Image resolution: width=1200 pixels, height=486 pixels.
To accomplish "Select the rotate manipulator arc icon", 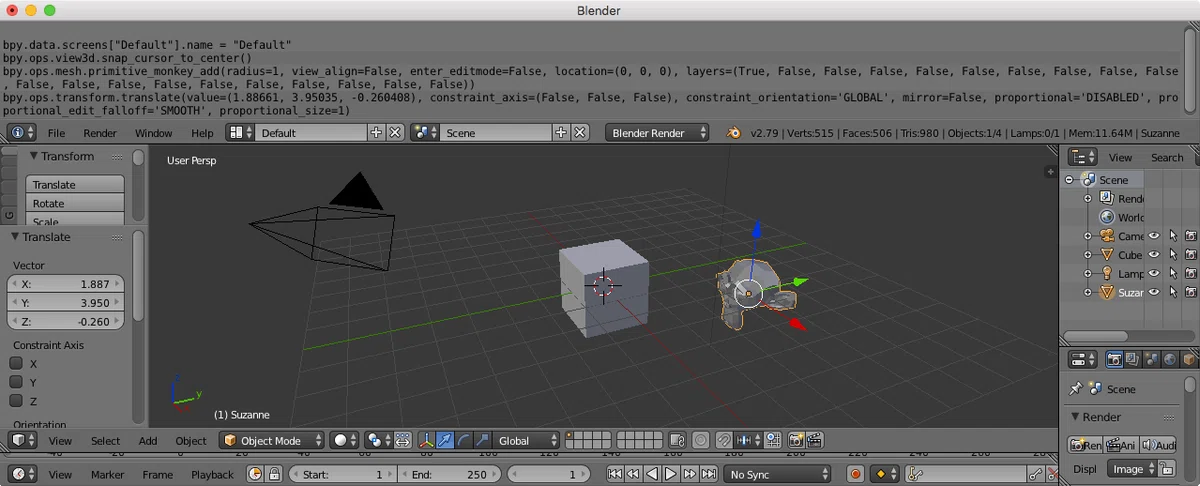I will point(464,440).
